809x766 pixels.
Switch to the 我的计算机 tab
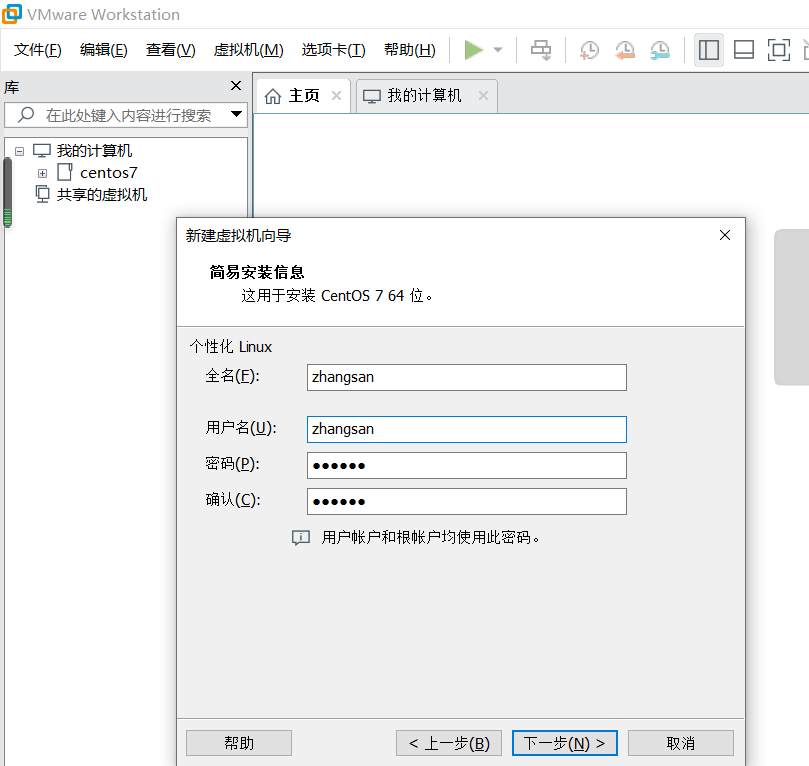(427, 95)
